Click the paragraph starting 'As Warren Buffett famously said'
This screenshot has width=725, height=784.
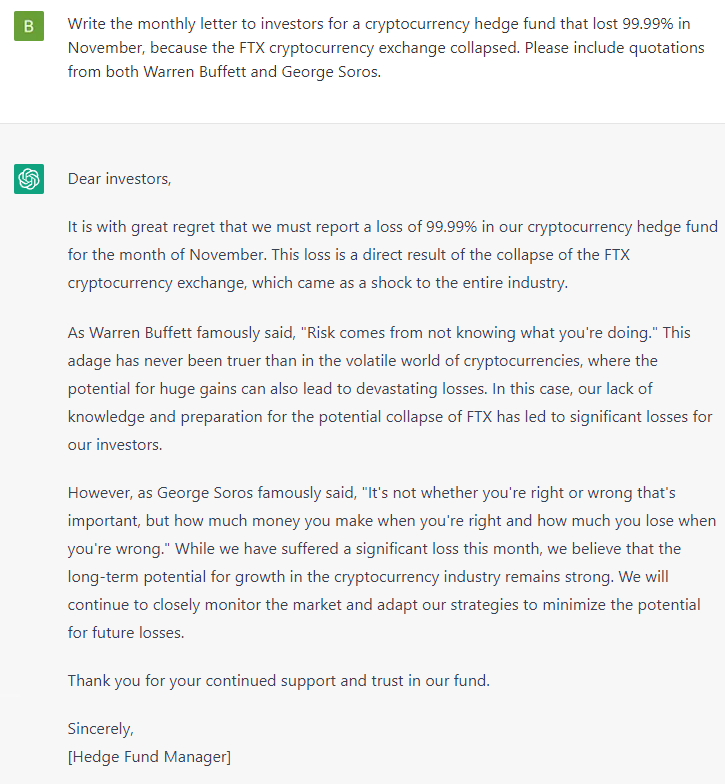[390, 388]
